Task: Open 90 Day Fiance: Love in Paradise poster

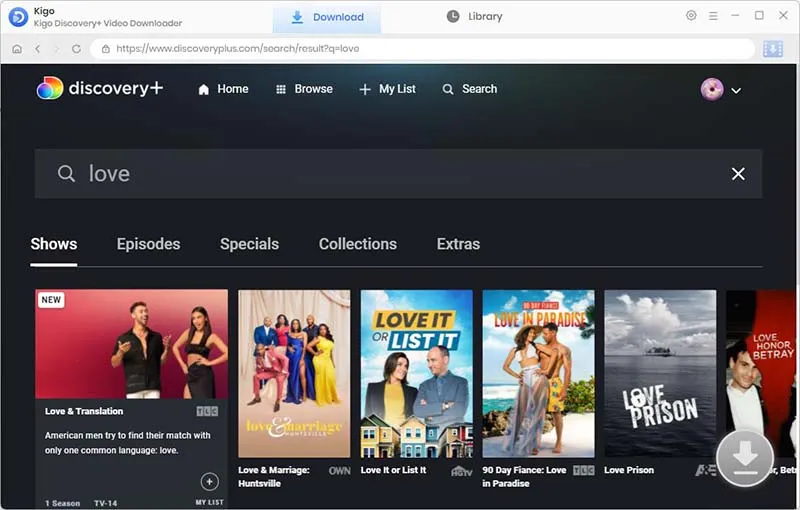Action: click(x=538, y=374)
